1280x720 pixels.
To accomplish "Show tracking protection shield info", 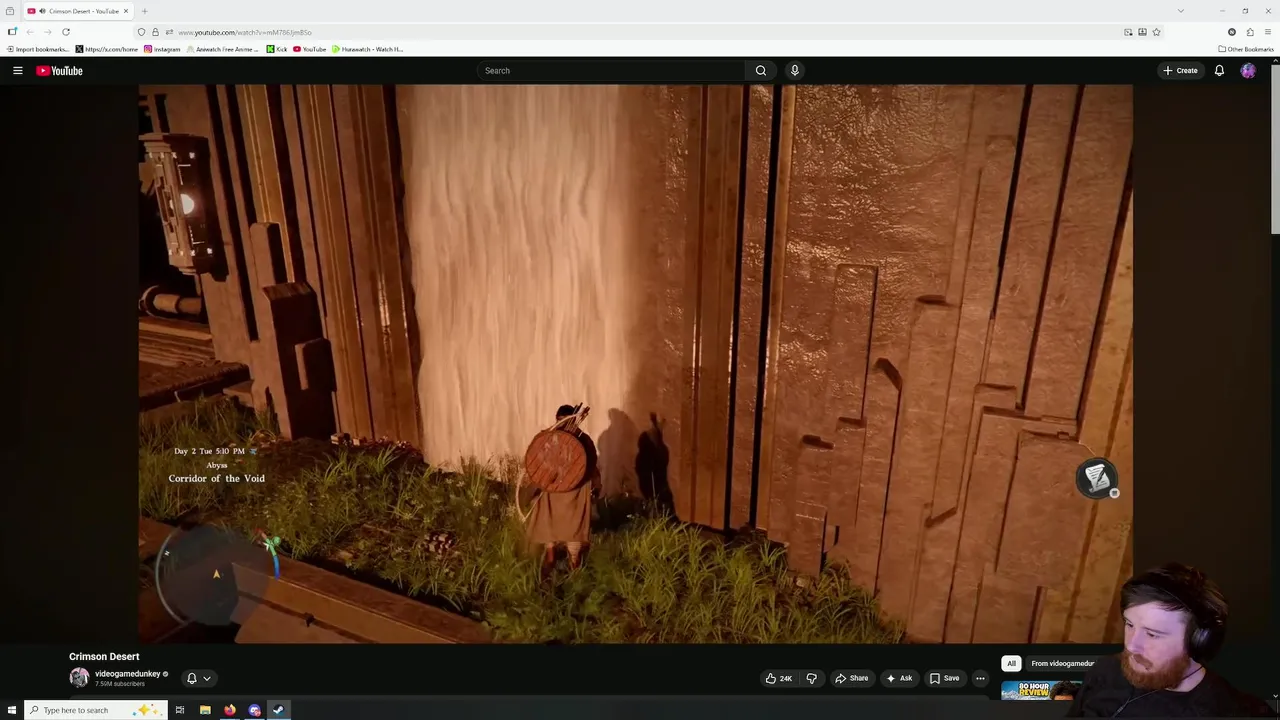I will [141, 32].
